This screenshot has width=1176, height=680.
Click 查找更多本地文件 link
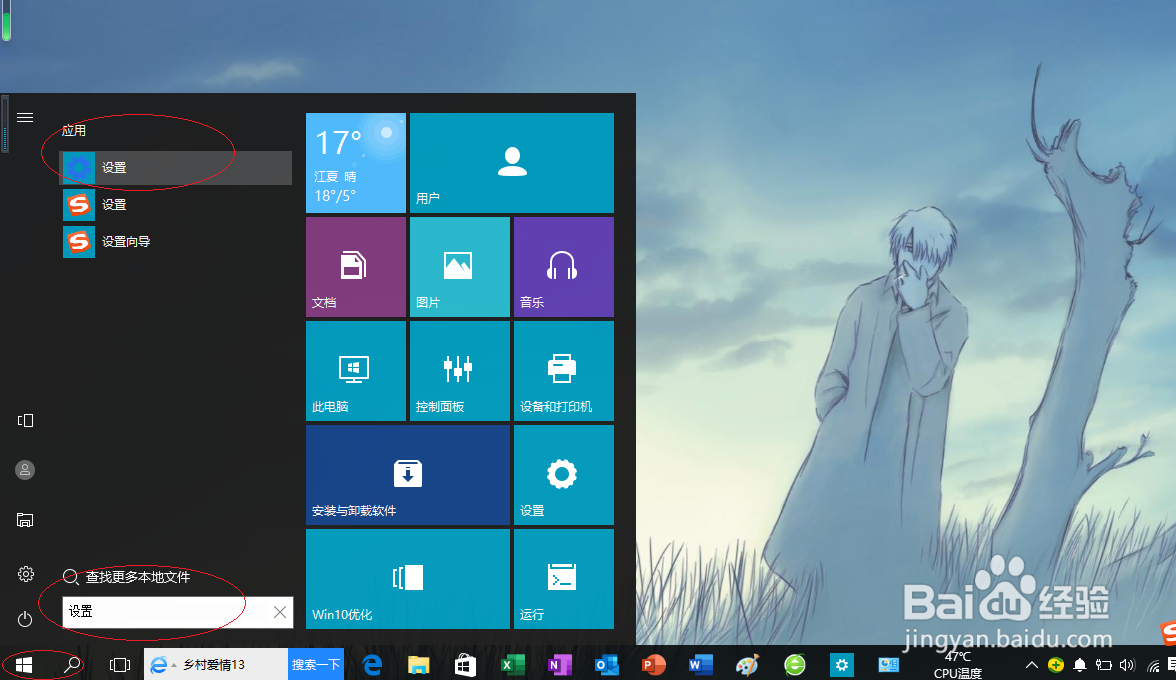click(x=137, y=577)
